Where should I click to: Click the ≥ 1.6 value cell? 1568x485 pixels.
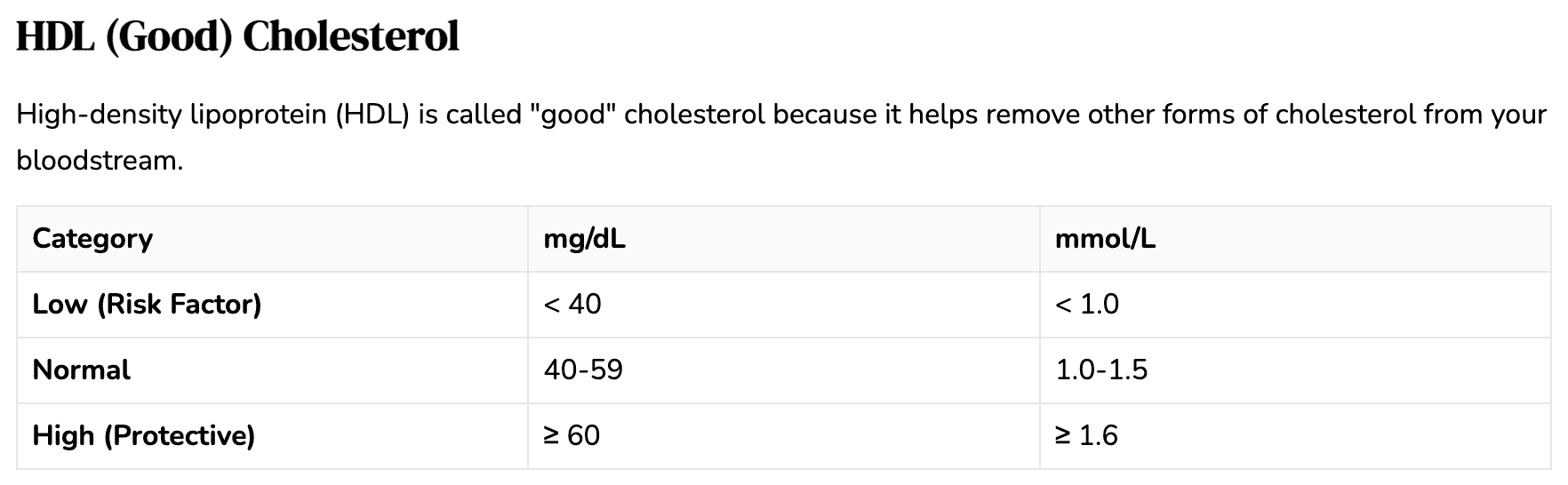pos(1086,436)
